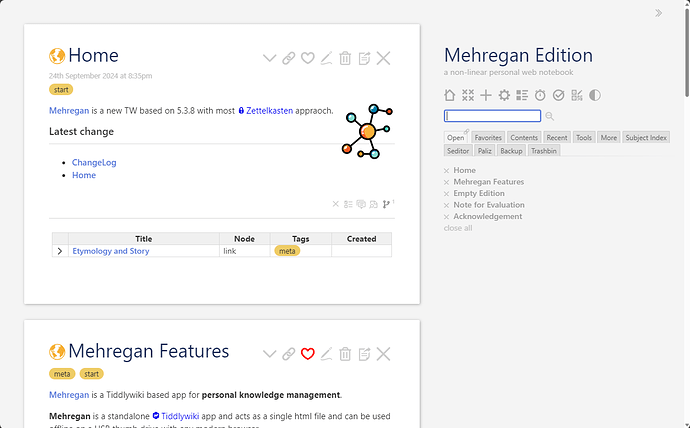The image size is (690, 428).
Task: Open the Etymology and Story link
Action: click(x=111, y=251)
